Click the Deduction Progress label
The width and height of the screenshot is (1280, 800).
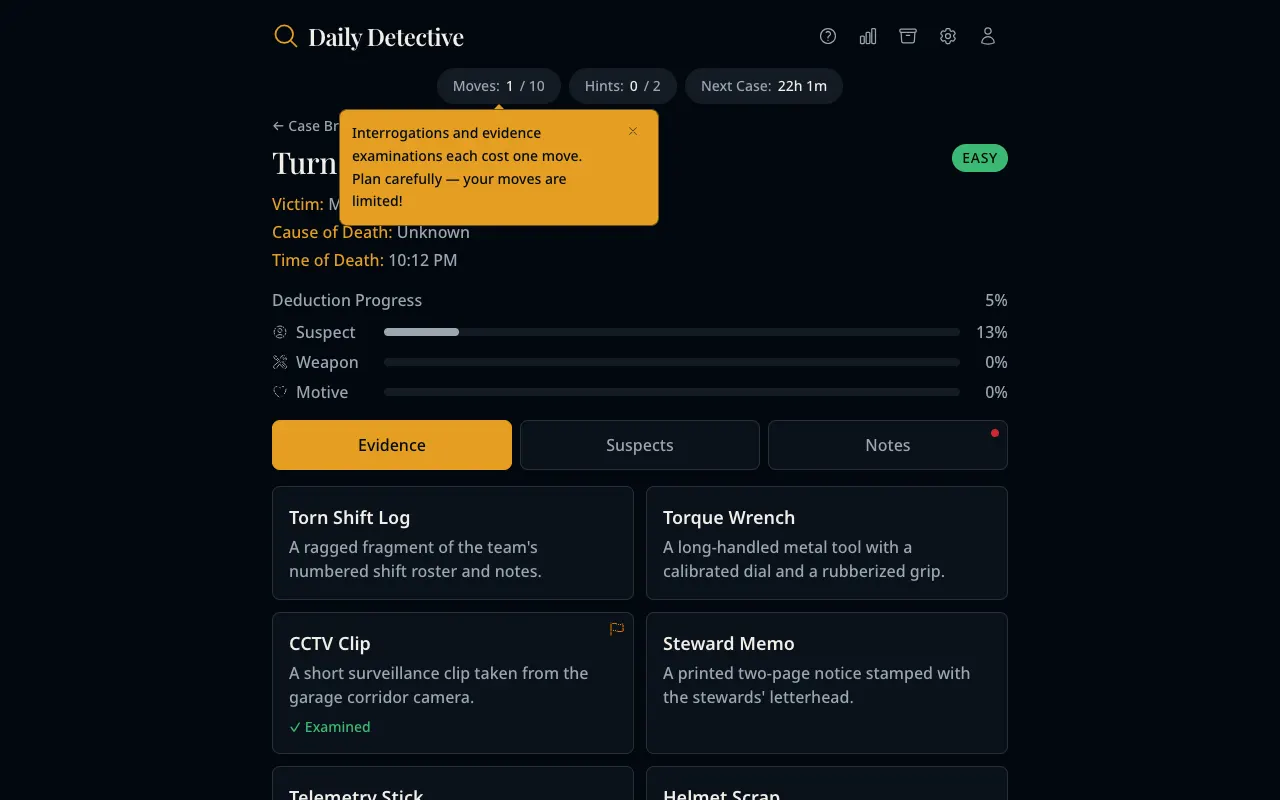tap(347, 300)
